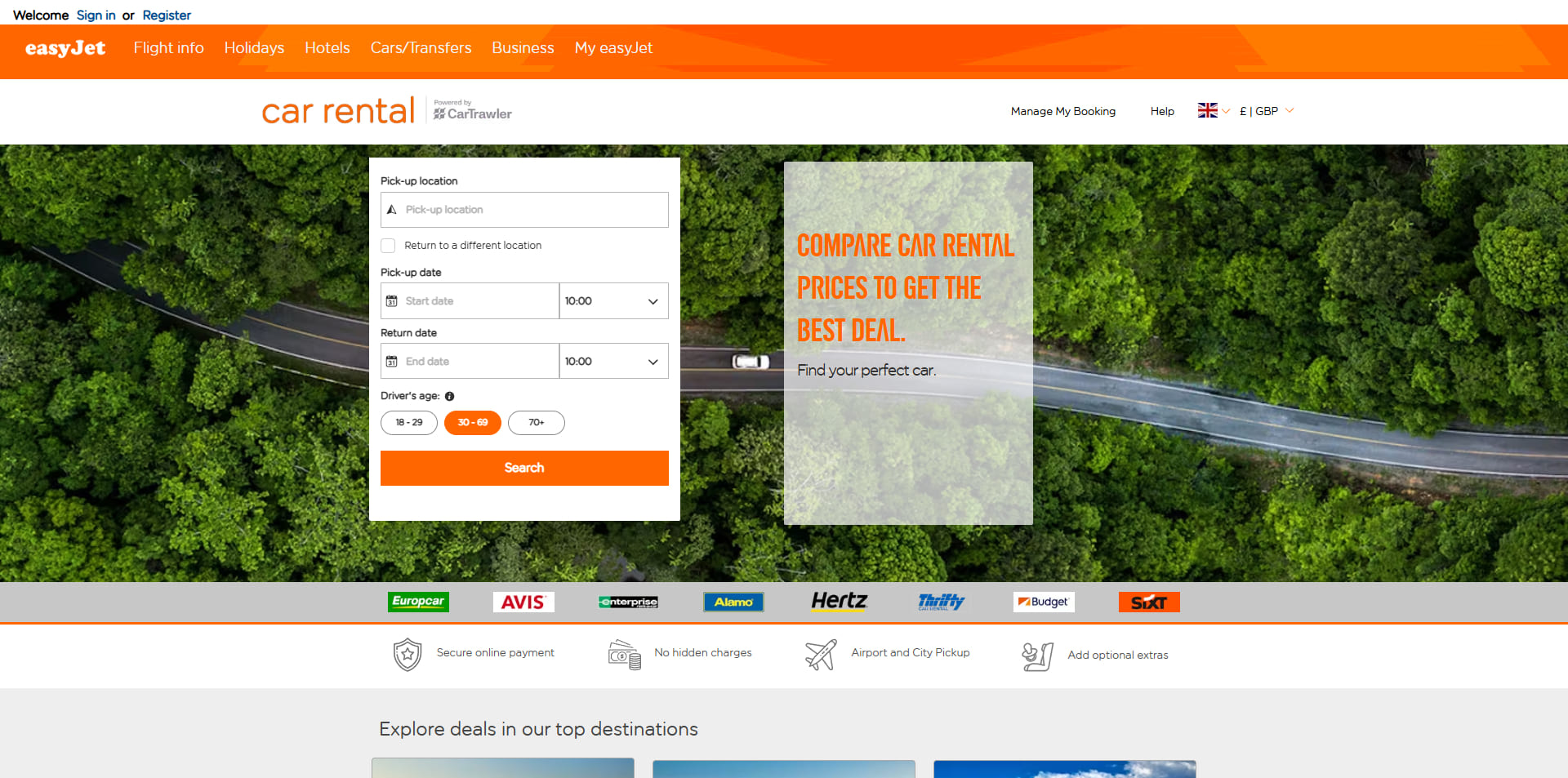Click the Sign in link
Image resolution: width=1568 pixels, height=778 pixels.
click(96, 16)
